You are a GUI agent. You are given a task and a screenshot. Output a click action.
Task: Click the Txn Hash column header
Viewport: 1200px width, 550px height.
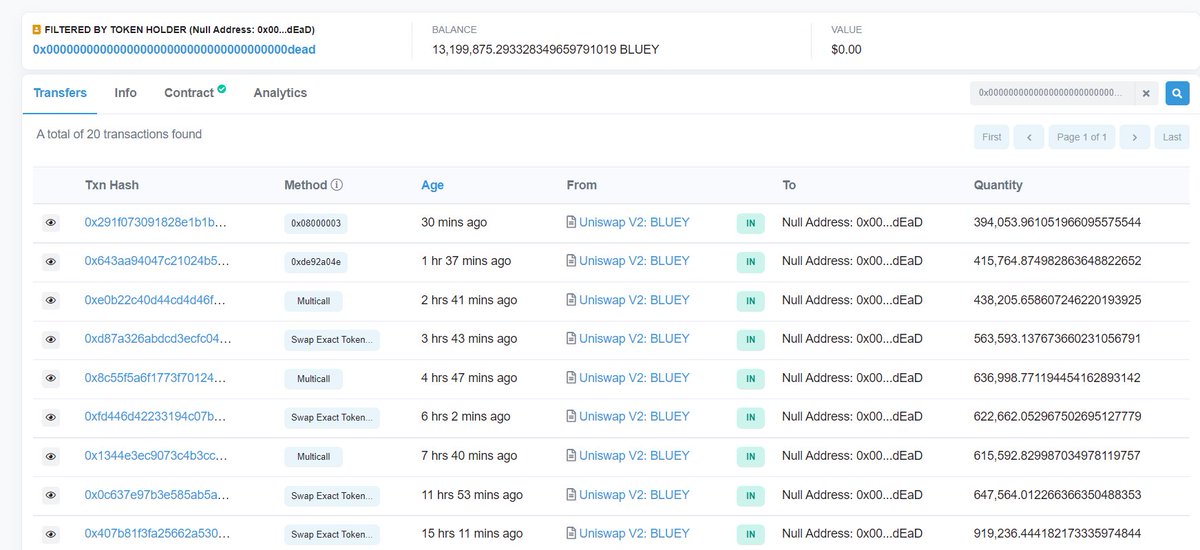pyautogui.click(x=112, y=185)
